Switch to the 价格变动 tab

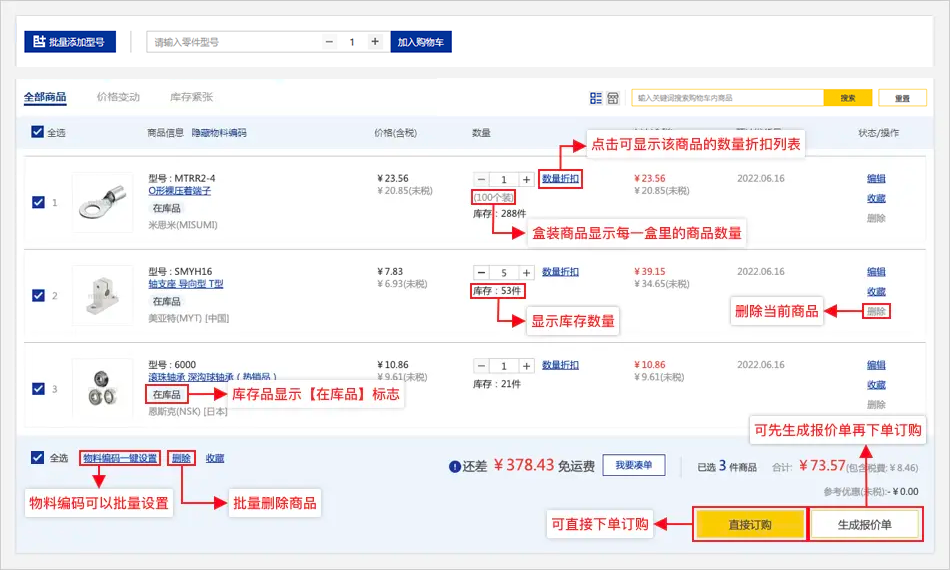[118, 97]
